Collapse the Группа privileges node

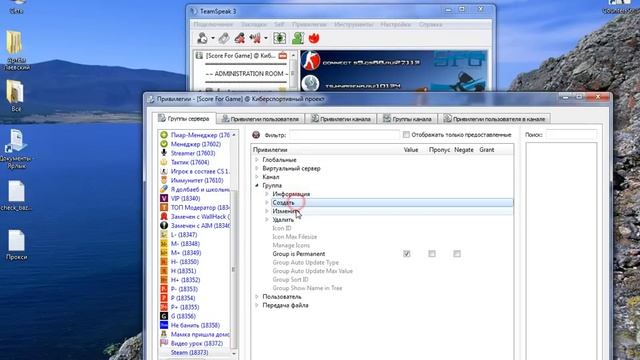257,186
